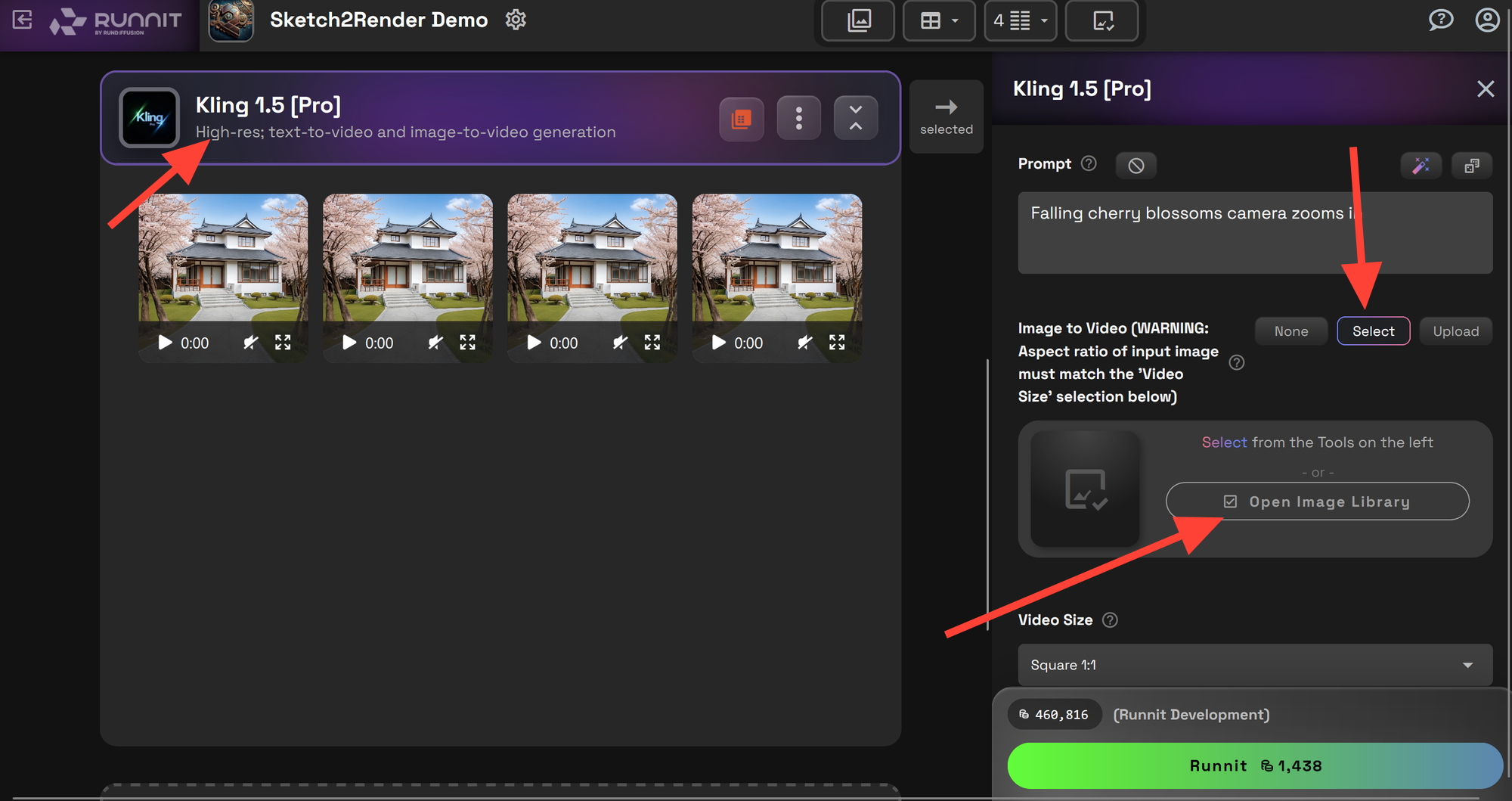The height and width of the screenshot is (801, 1512).
Task: Fullscreen the fourth video
Action: point(837,343)
